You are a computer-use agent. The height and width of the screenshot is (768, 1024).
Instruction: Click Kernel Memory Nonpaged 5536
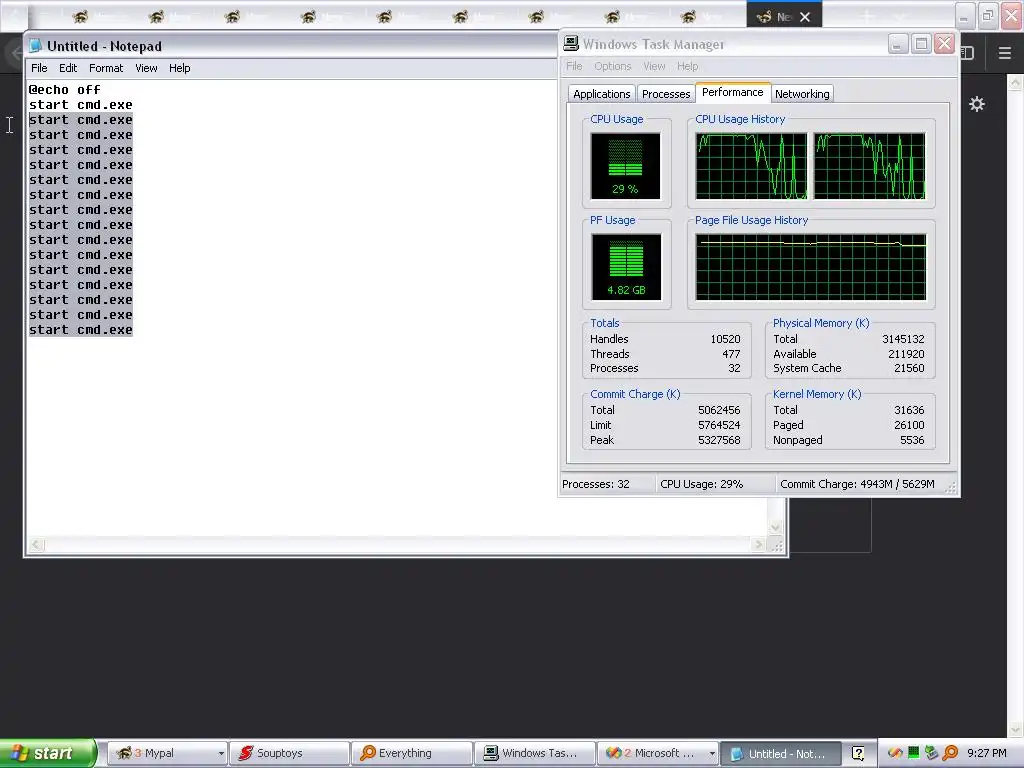coord(912,440)
